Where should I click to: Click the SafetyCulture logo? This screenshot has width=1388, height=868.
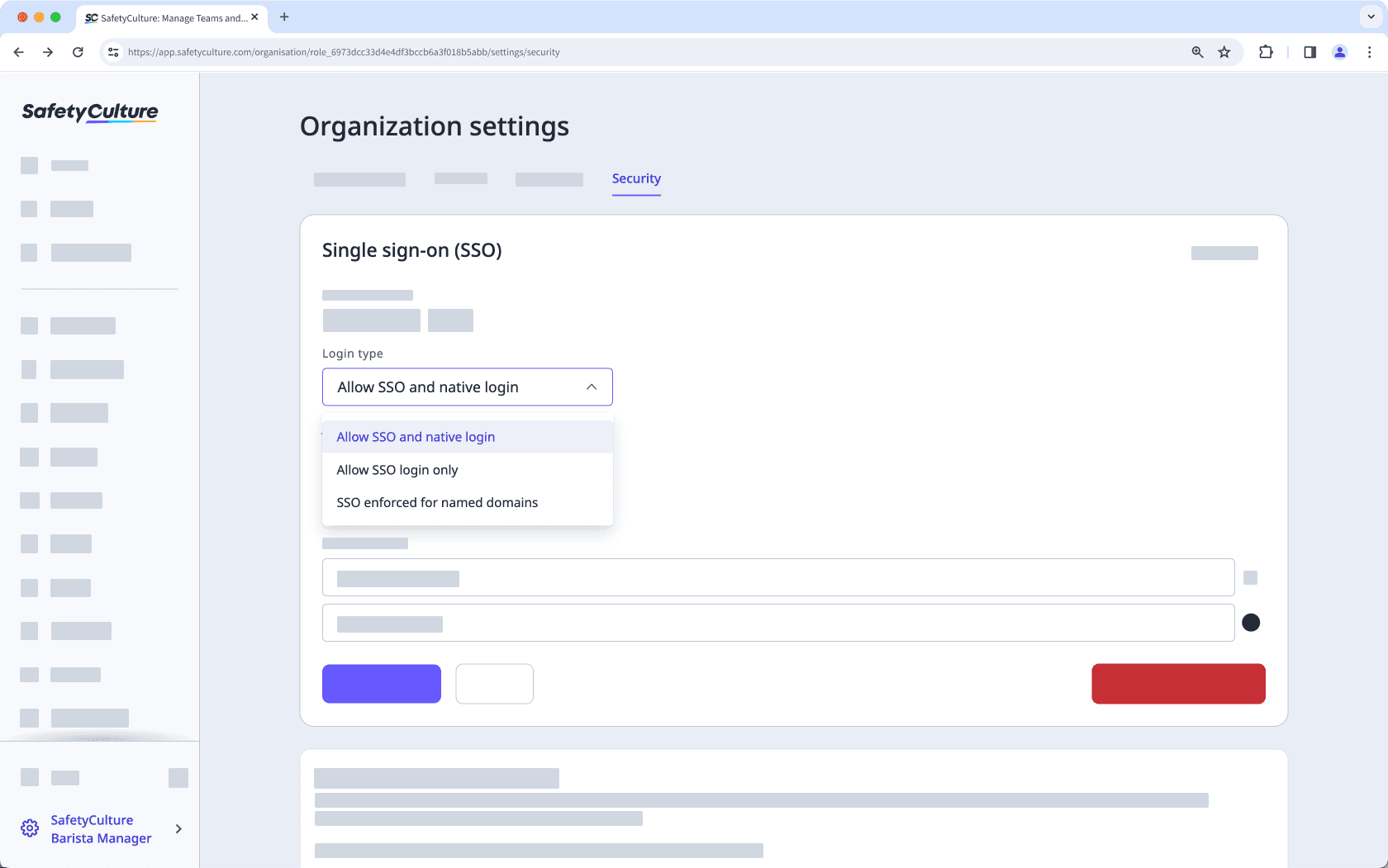[88, 112]
